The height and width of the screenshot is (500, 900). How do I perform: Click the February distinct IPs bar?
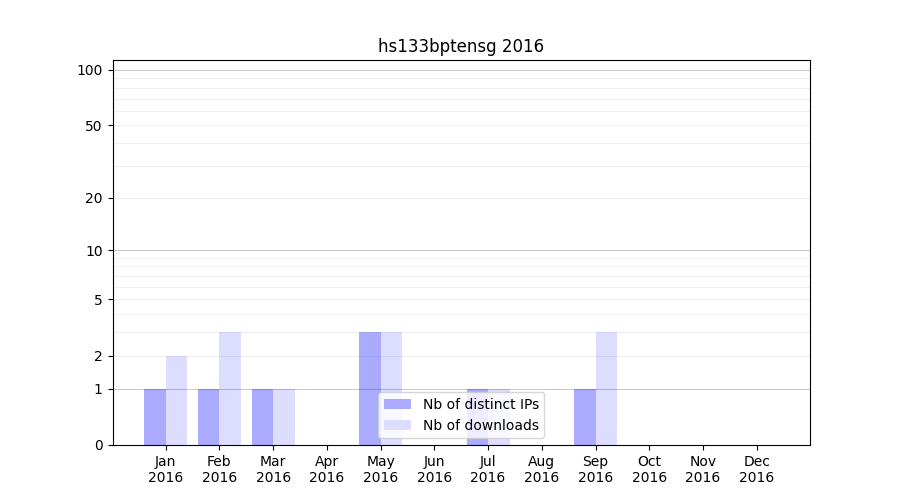[x=209, y=417]
